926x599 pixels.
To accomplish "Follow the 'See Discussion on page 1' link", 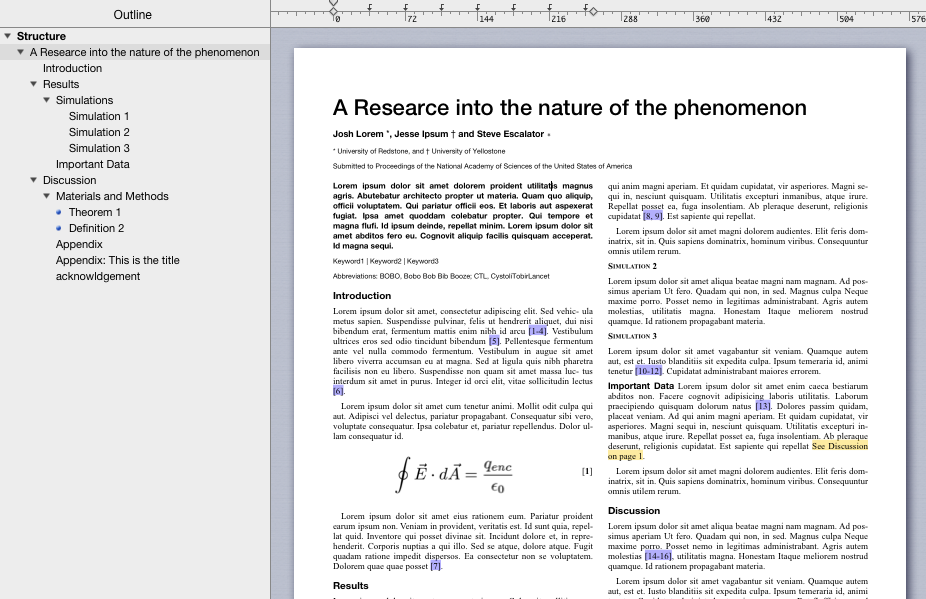I will [x=839, y=446].
